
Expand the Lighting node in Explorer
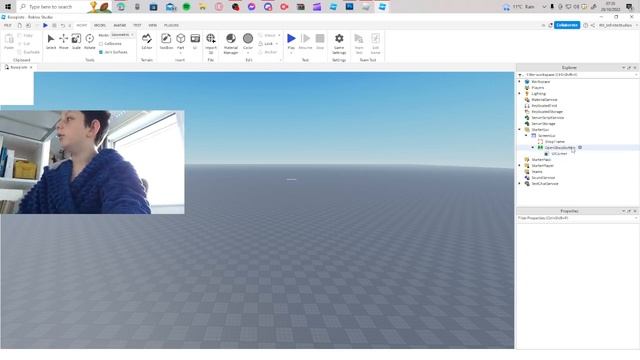pos(520,93)
